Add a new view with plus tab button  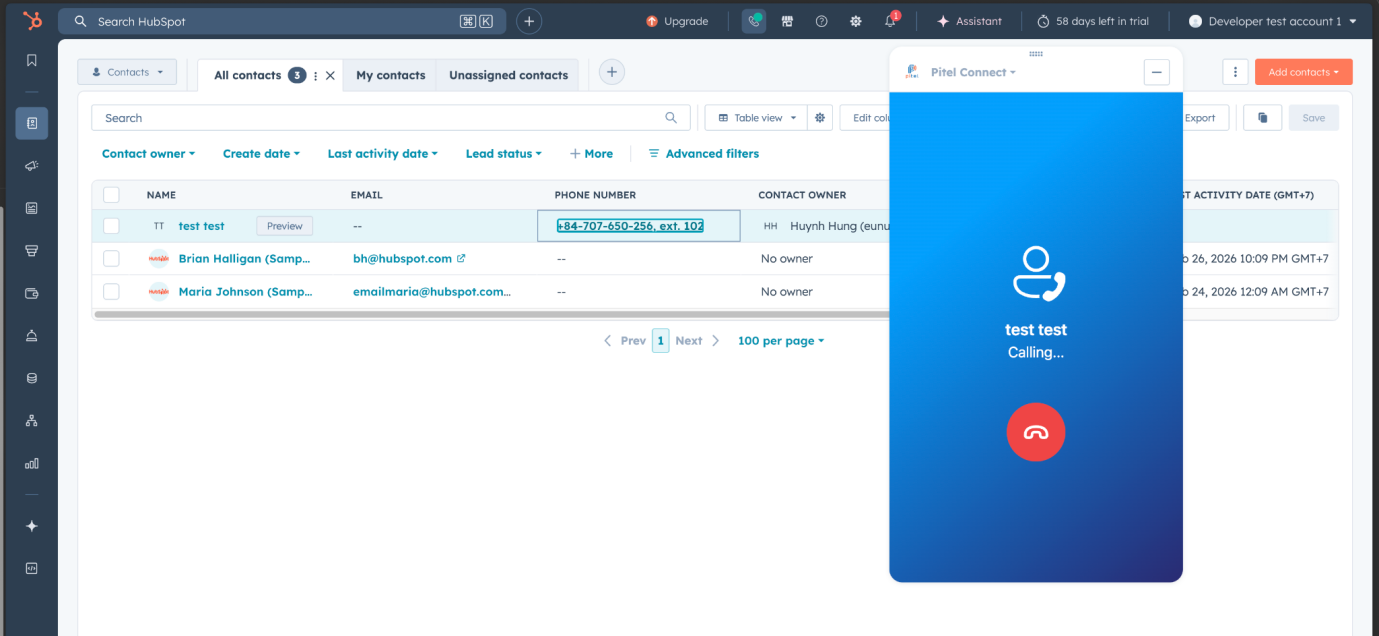coord(612,72)
